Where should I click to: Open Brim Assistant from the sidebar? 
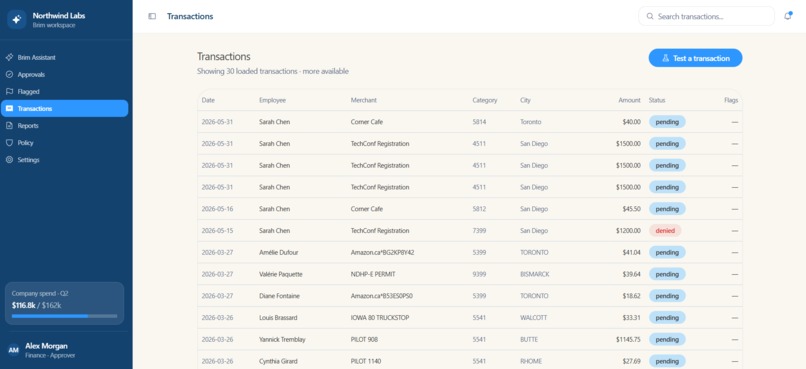65,58
